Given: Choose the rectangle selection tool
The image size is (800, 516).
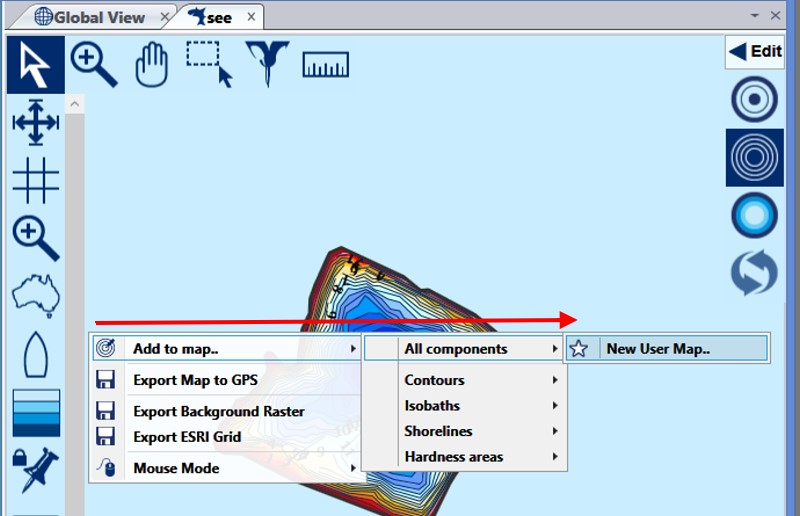Looking at the screenshot, I should (210, 65).
